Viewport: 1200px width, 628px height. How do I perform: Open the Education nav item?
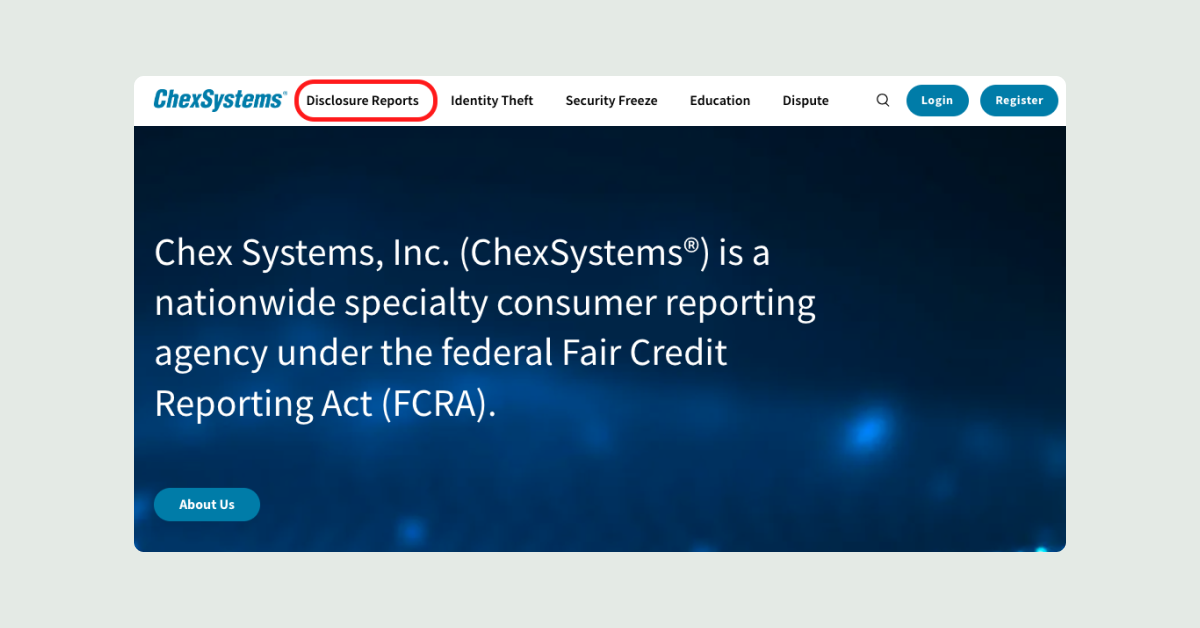pos(720,101)
